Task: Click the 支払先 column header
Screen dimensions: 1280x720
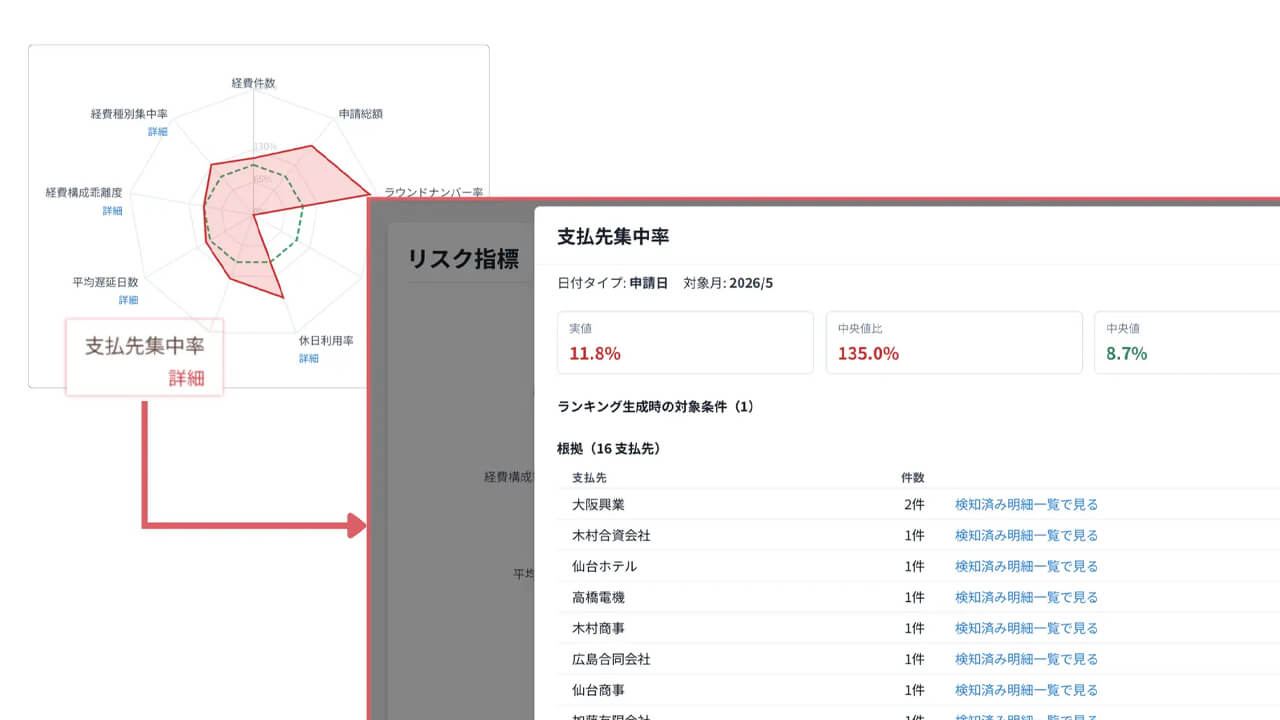Action: point(590,478)
